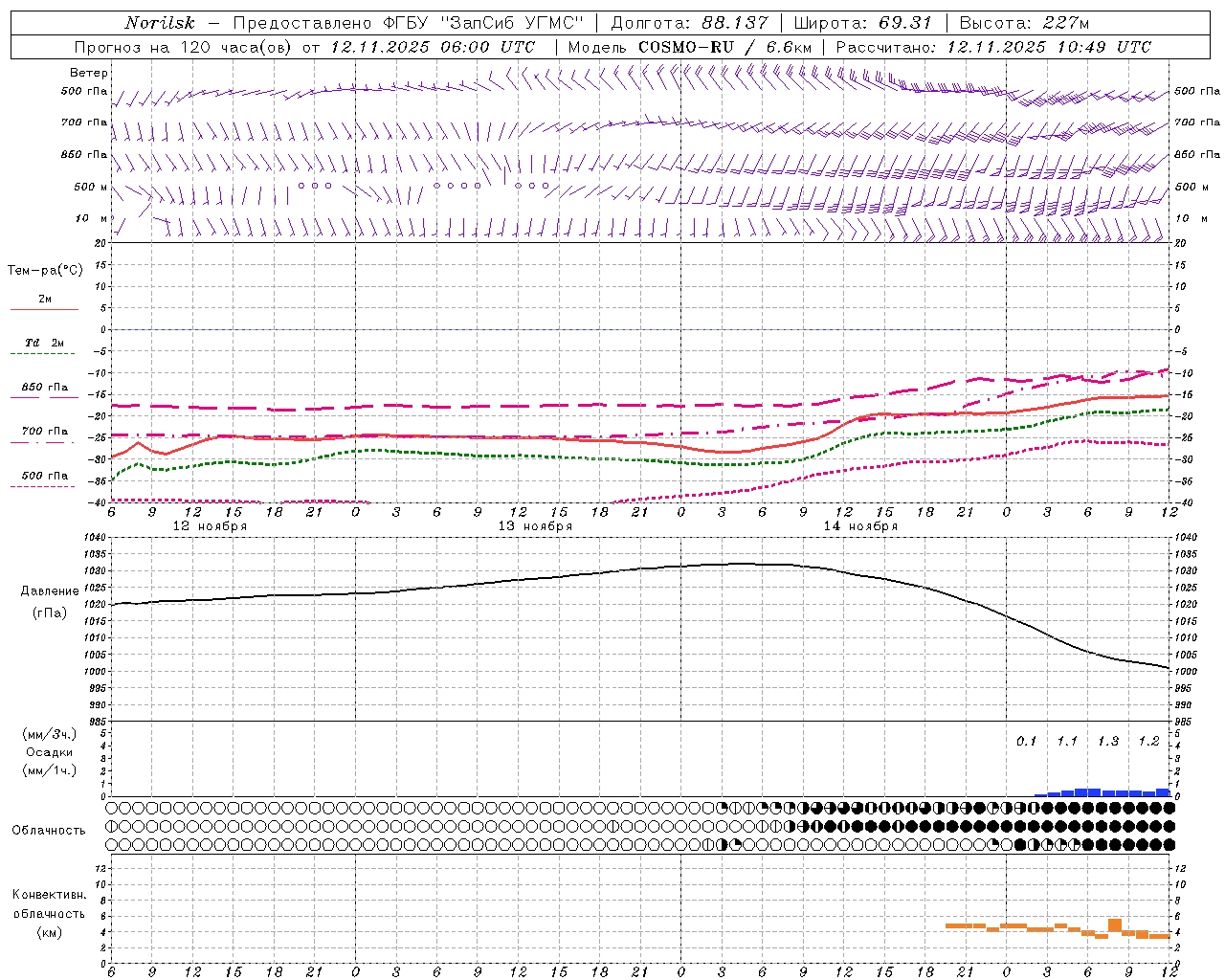Viewport: 1225px width, 980px height.
Task: Click the 'Облачность' cloud cover label
Action: point(49,831)
